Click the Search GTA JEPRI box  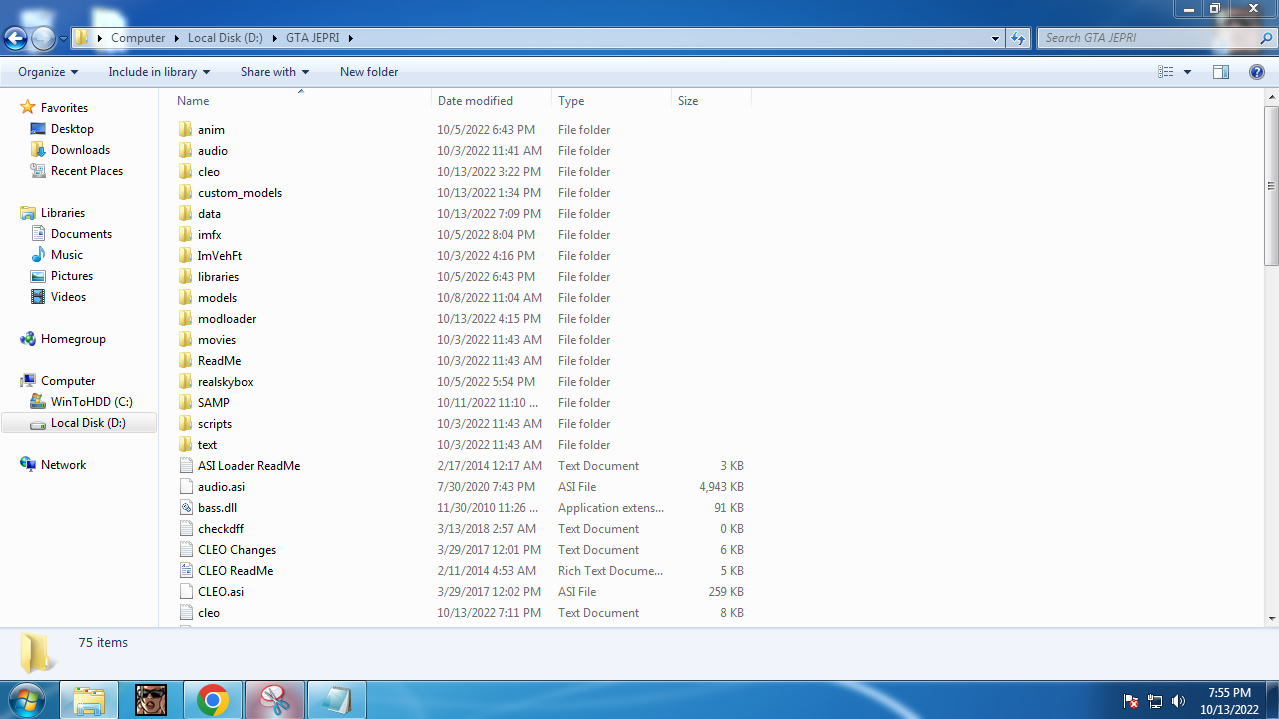click(1148, 38)
